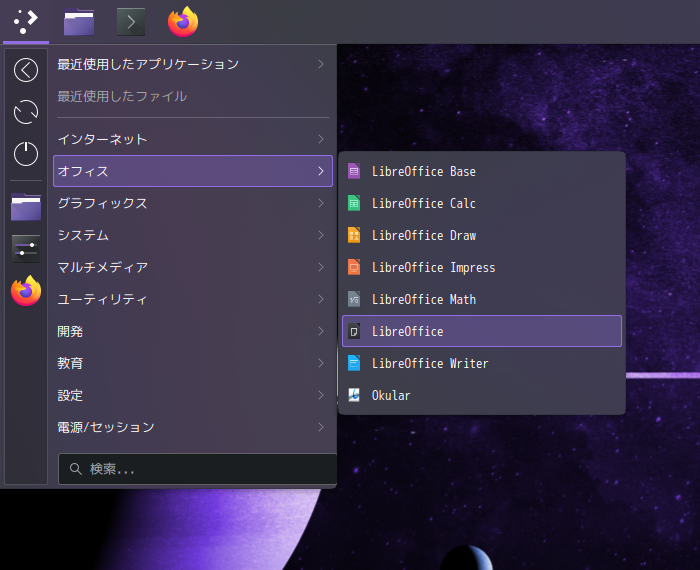Image resolution: width=700 pixels, height=570 pixels.
Task: Open system settings sliders icon in sidebar
Action: pos(26,249)
